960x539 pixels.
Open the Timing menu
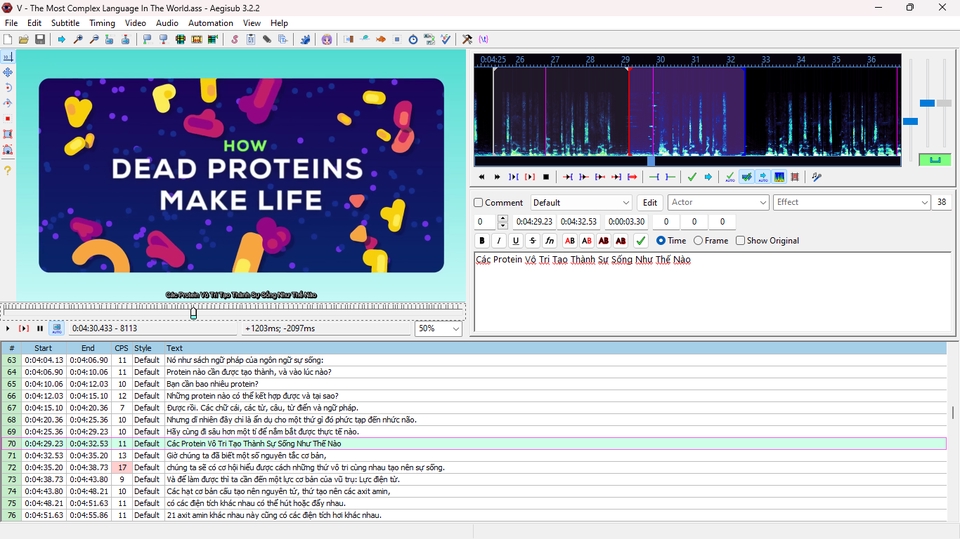[x=102, y=23]
